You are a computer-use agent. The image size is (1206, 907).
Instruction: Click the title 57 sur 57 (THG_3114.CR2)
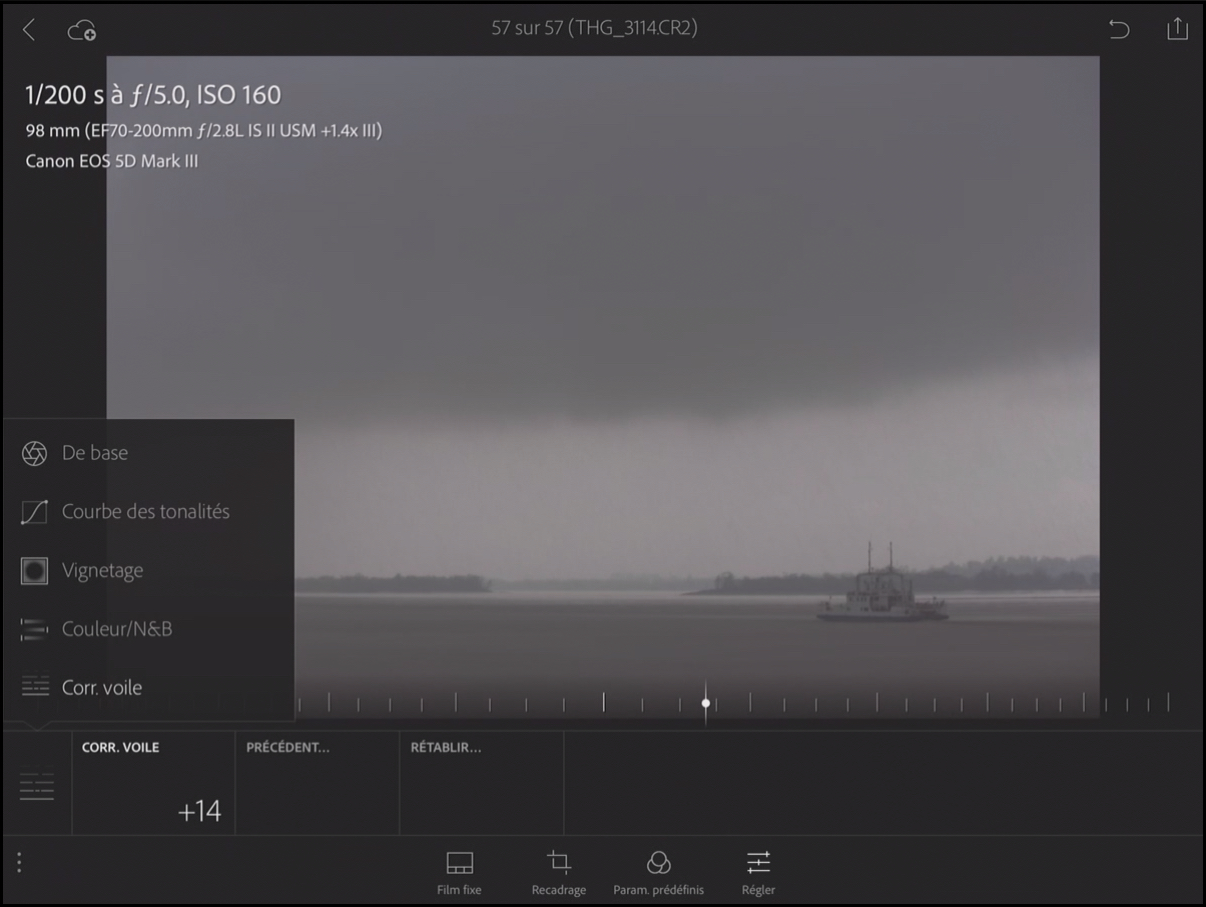tap(594, 28)
